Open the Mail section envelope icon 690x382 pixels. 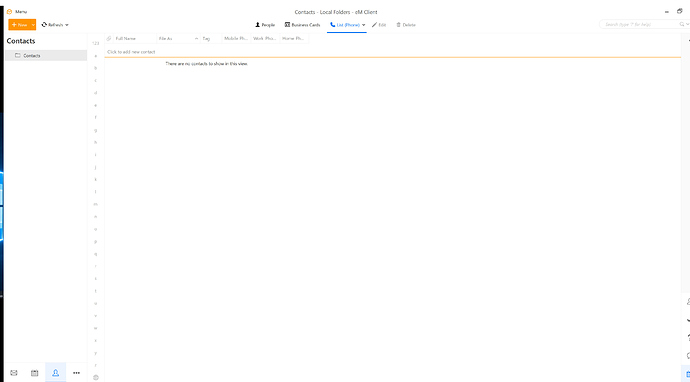click(x=14, y=373)
